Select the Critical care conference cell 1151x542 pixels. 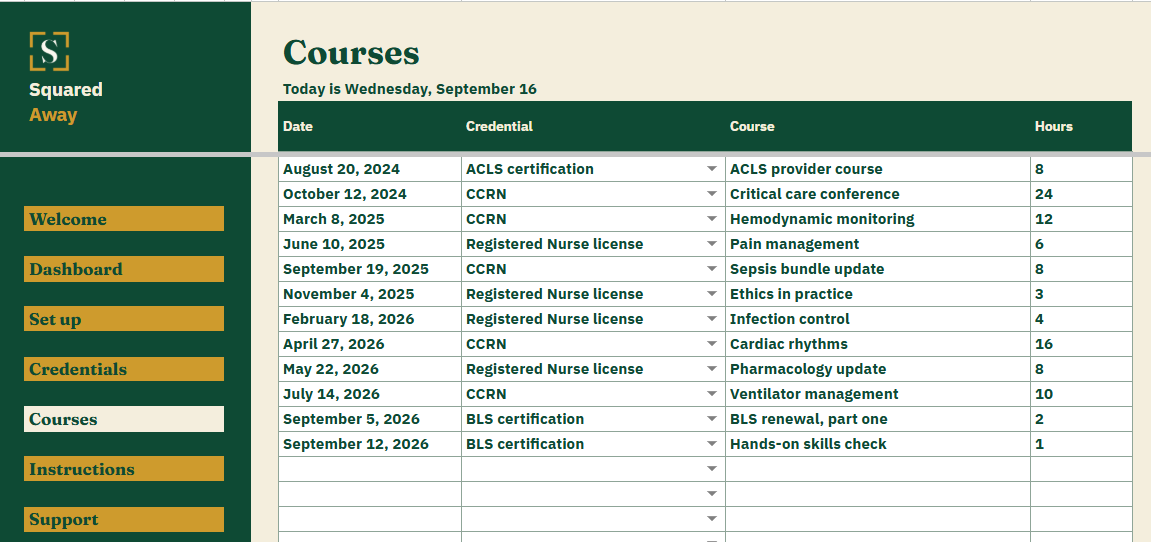(x=878, y=194)
